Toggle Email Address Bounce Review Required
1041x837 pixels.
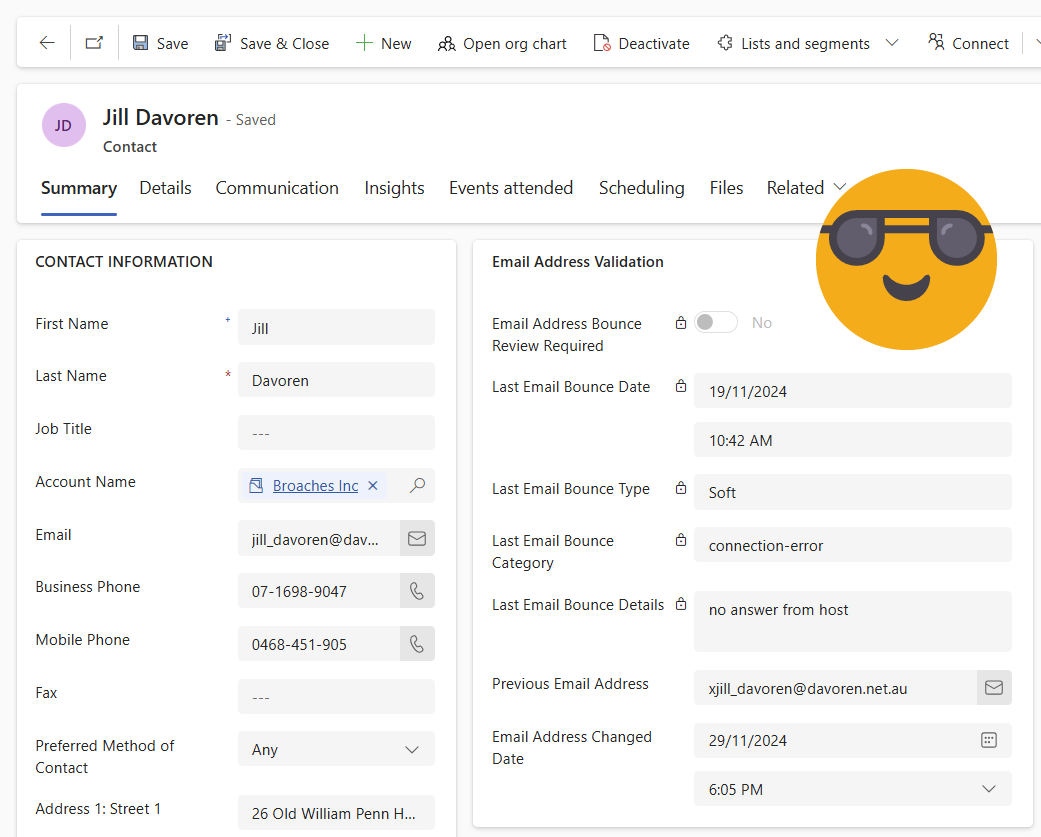point(716,323)
